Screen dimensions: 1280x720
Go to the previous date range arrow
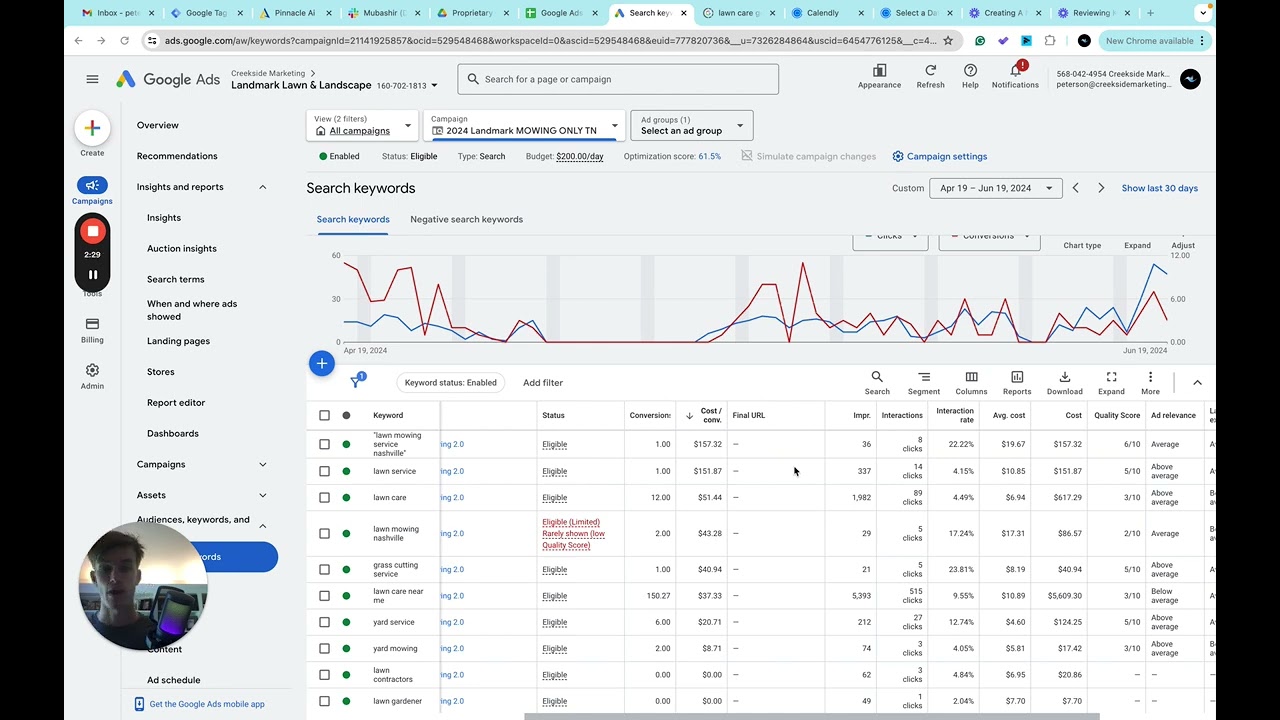pyautogui.click(x=1076, y=188)
